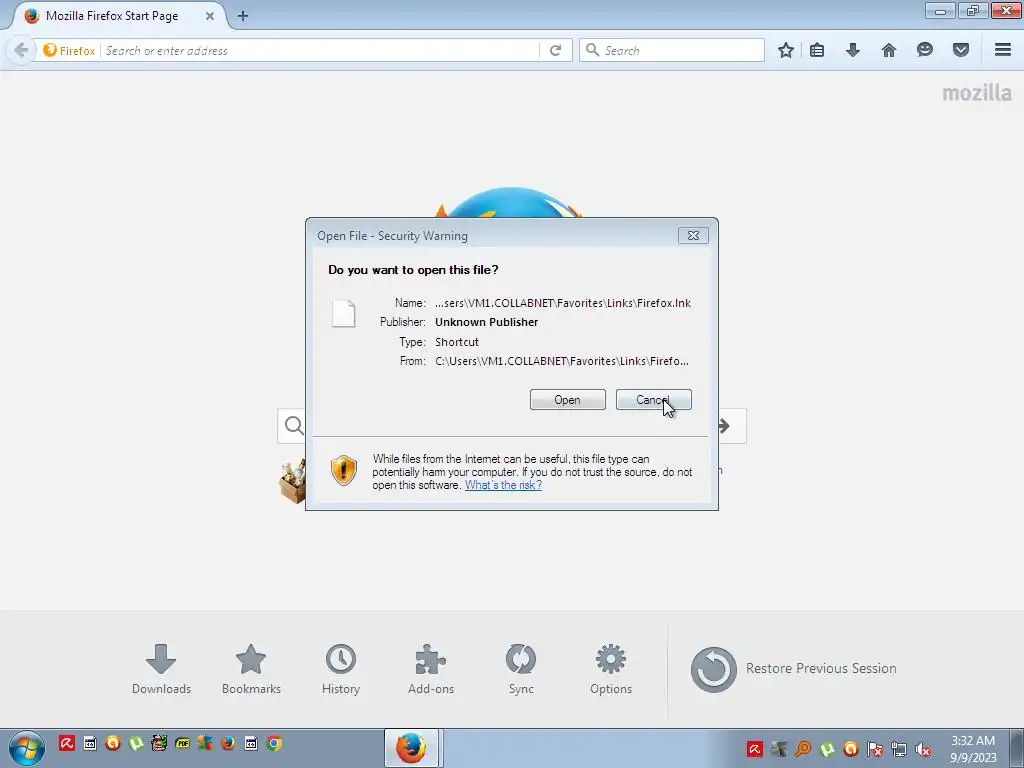
Task: Open the Windows Start menu orb
Action: pos(27,748)
